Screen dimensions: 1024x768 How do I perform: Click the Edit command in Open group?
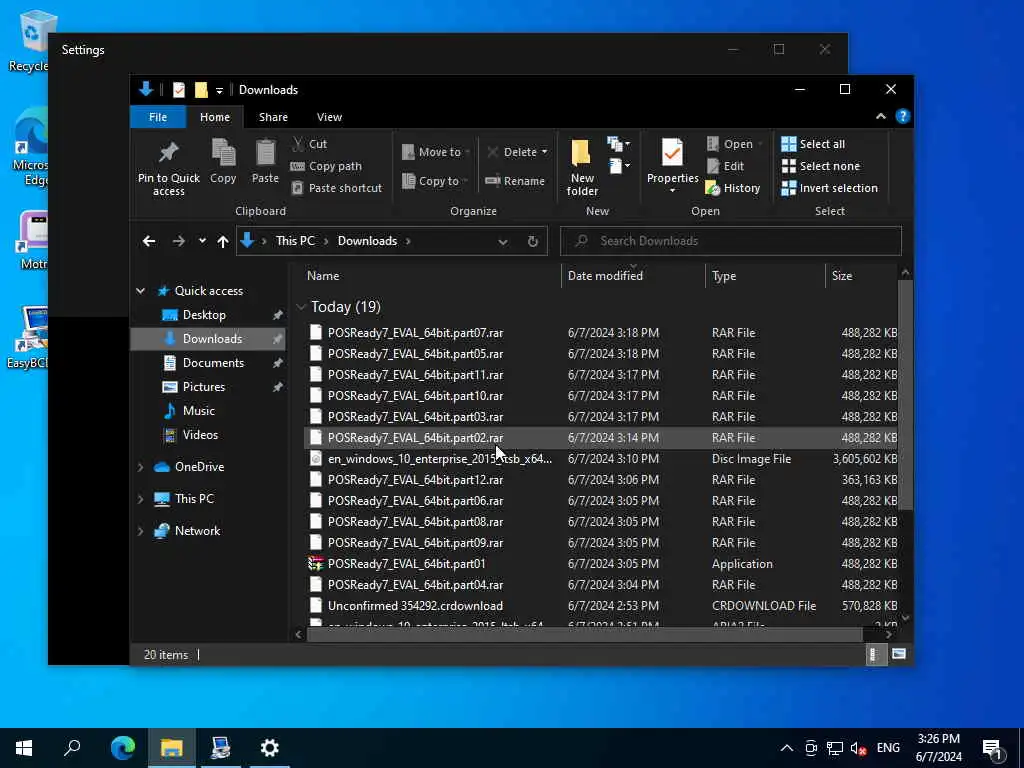(725, 166)
